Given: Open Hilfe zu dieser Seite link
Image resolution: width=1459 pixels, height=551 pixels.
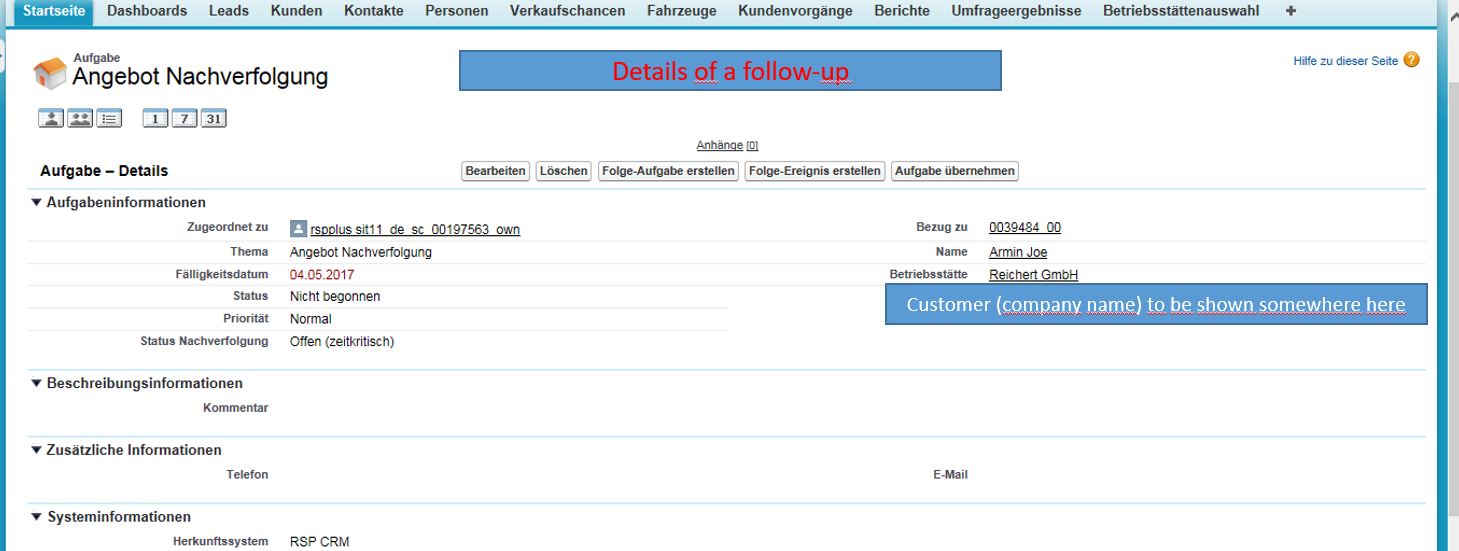Looking at the screenshot, I should pos(1346,61).
